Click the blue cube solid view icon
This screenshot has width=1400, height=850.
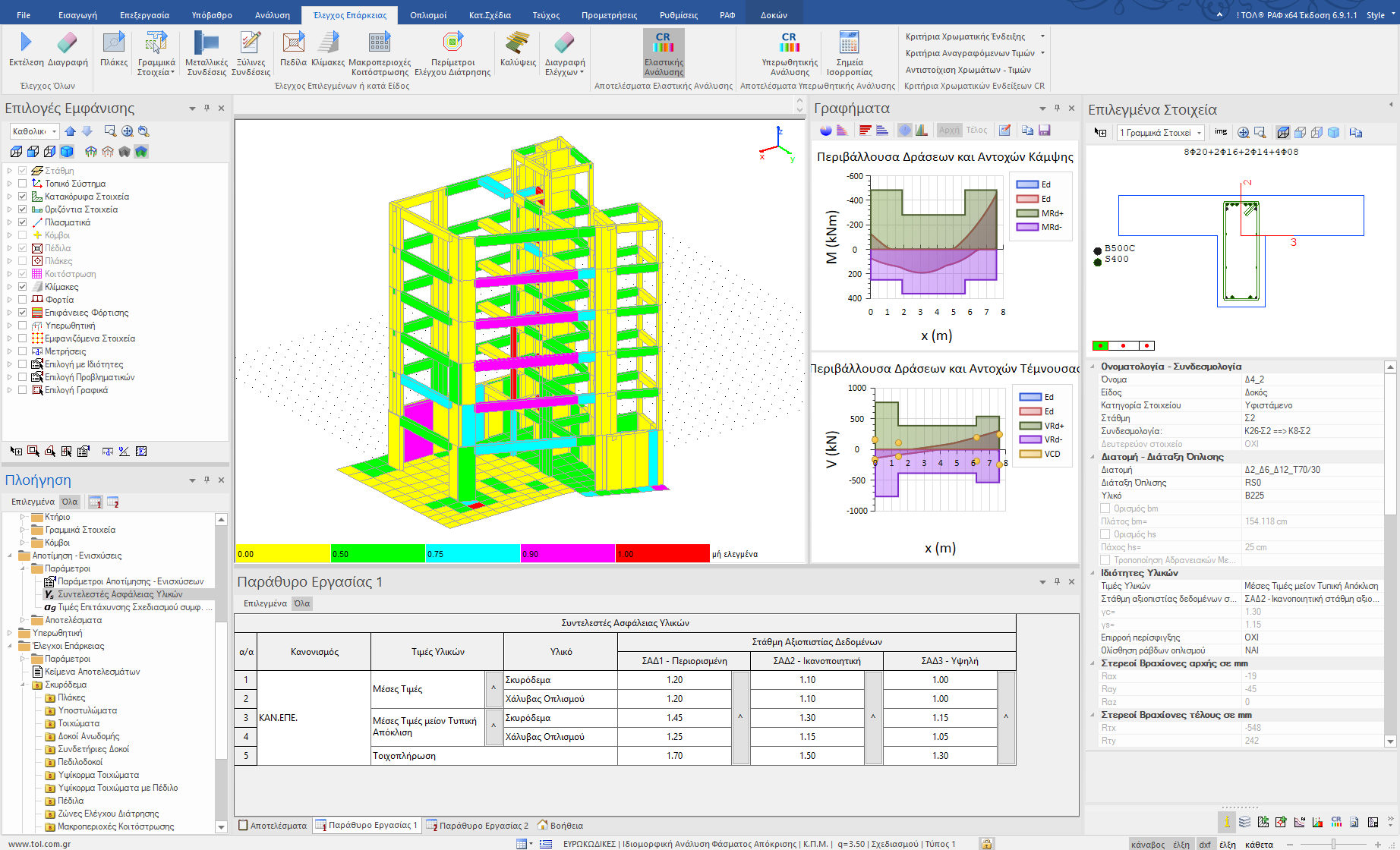pos(67,152)
